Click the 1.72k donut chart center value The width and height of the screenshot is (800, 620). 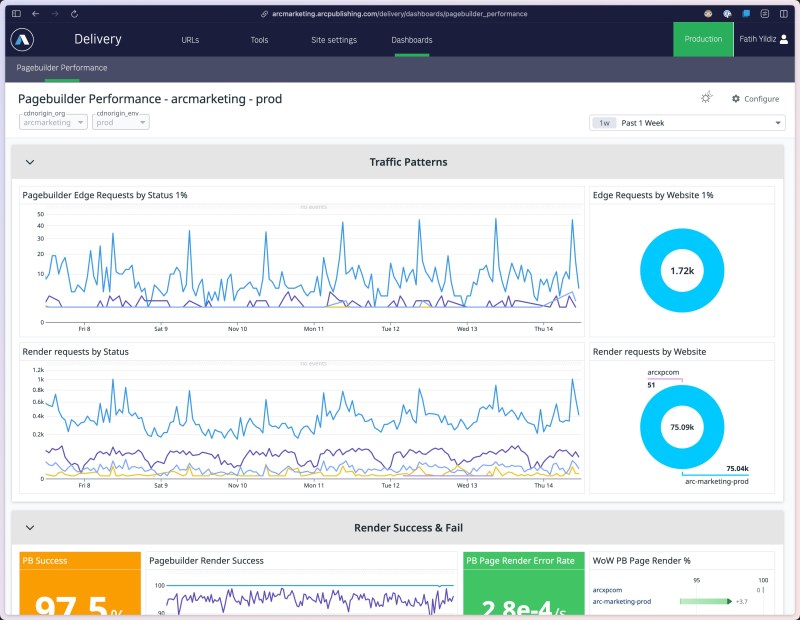(682, 271)
